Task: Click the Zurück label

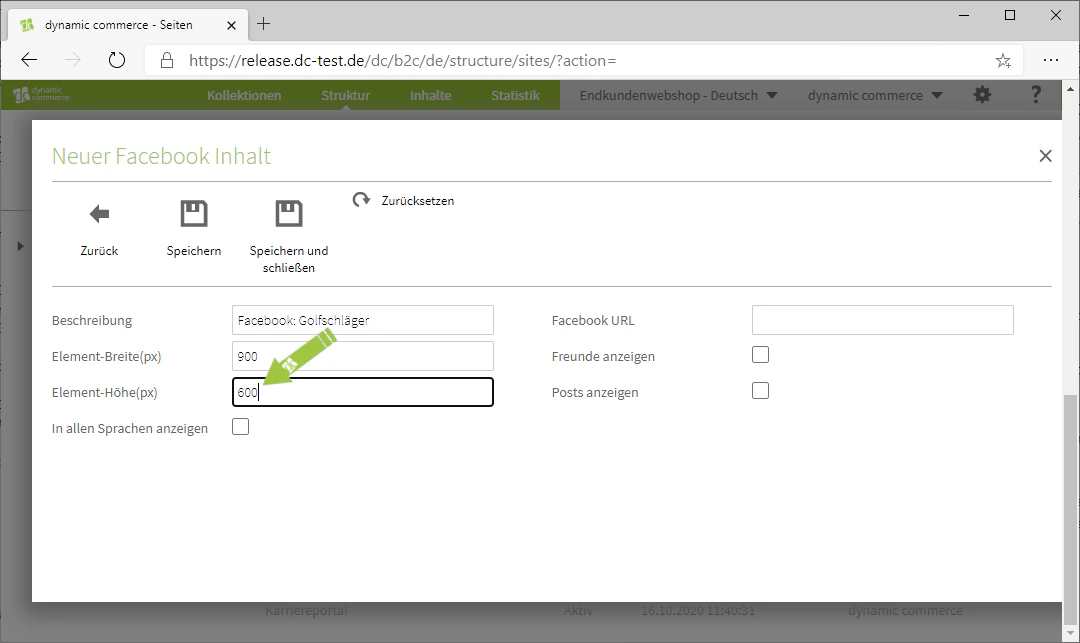Action: click(99, 251)
